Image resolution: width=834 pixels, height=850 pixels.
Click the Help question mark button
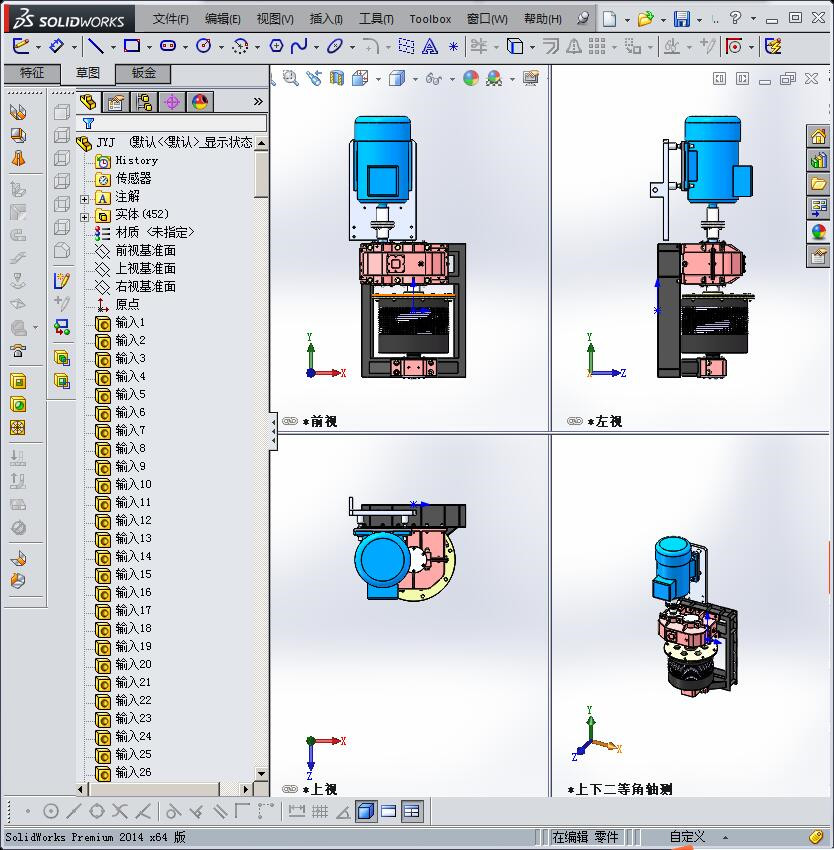[737, 18]
